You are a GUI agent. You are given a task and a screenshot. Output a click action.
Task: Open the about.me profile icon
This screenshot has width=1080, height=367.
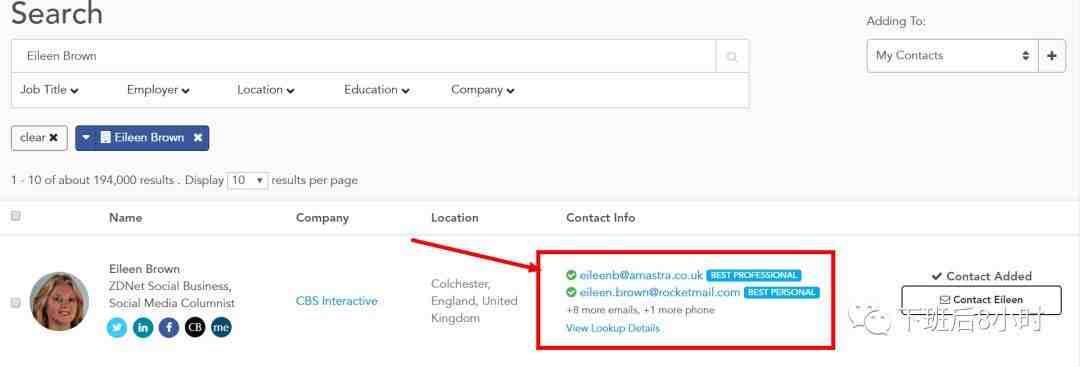coord(221,328)
